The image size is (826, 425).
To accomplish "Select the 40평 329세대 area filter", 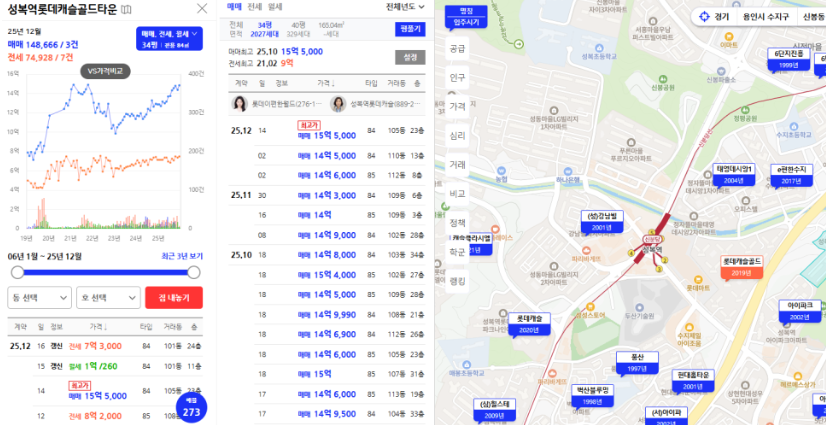I will click(299, 29).
